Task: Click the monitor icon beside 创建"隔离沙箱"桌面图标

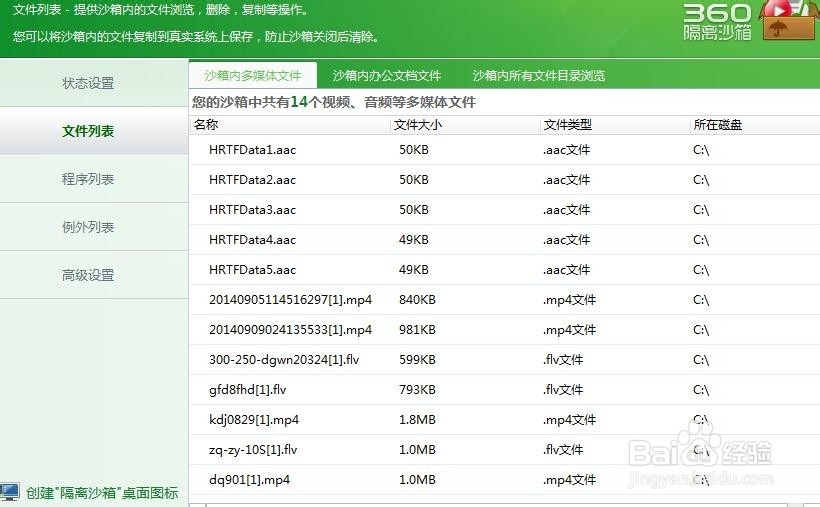Action: coord(10,492)
